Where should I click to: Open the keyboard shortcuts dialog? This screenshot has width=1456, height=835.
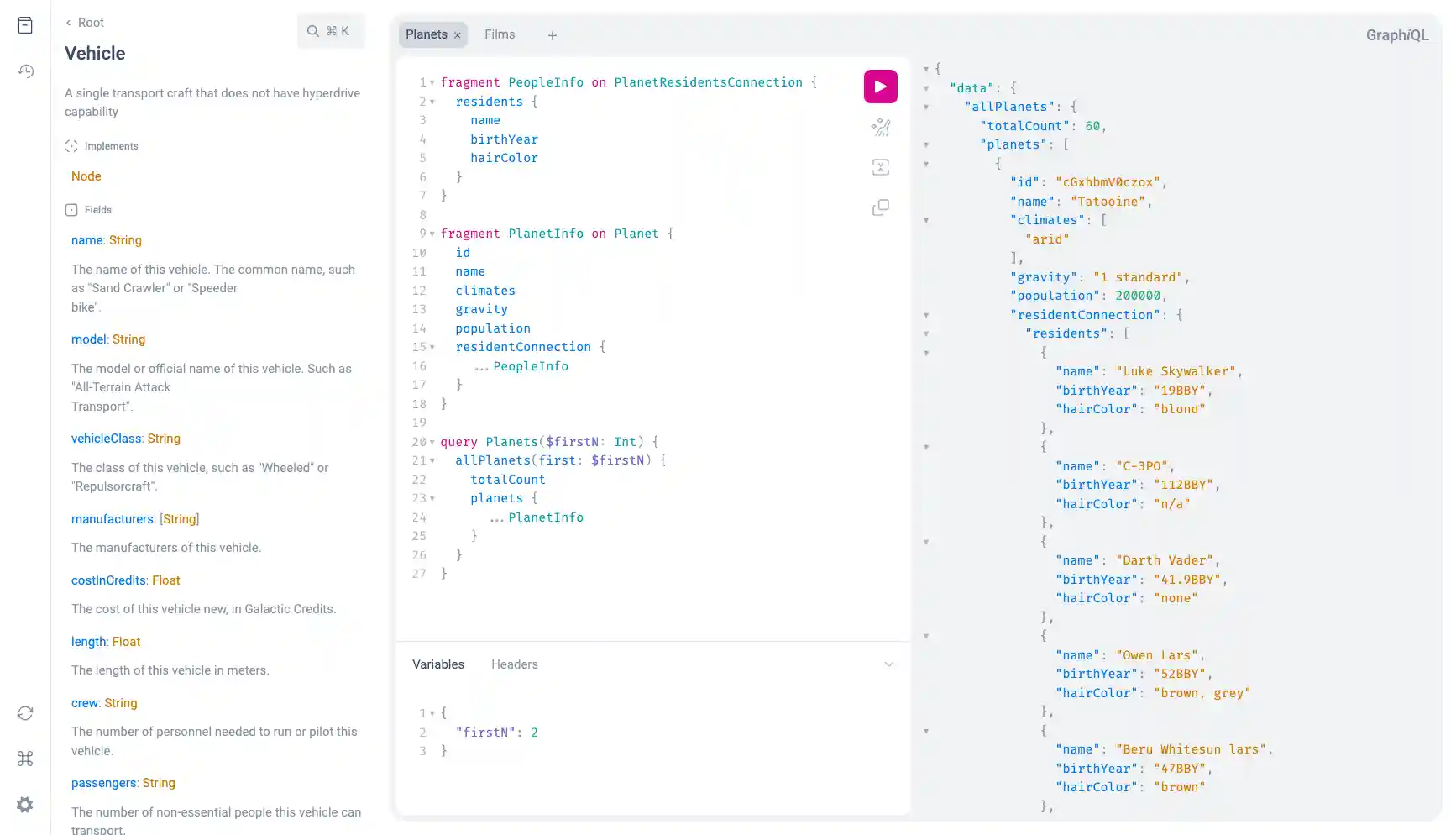(24, 759)
